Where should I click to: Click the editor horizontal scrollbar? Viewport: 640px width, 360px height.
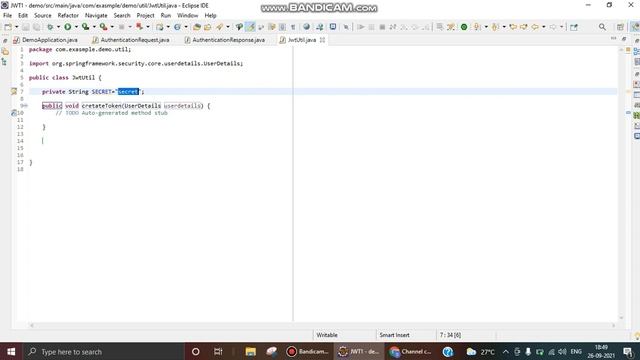point(322,325)
